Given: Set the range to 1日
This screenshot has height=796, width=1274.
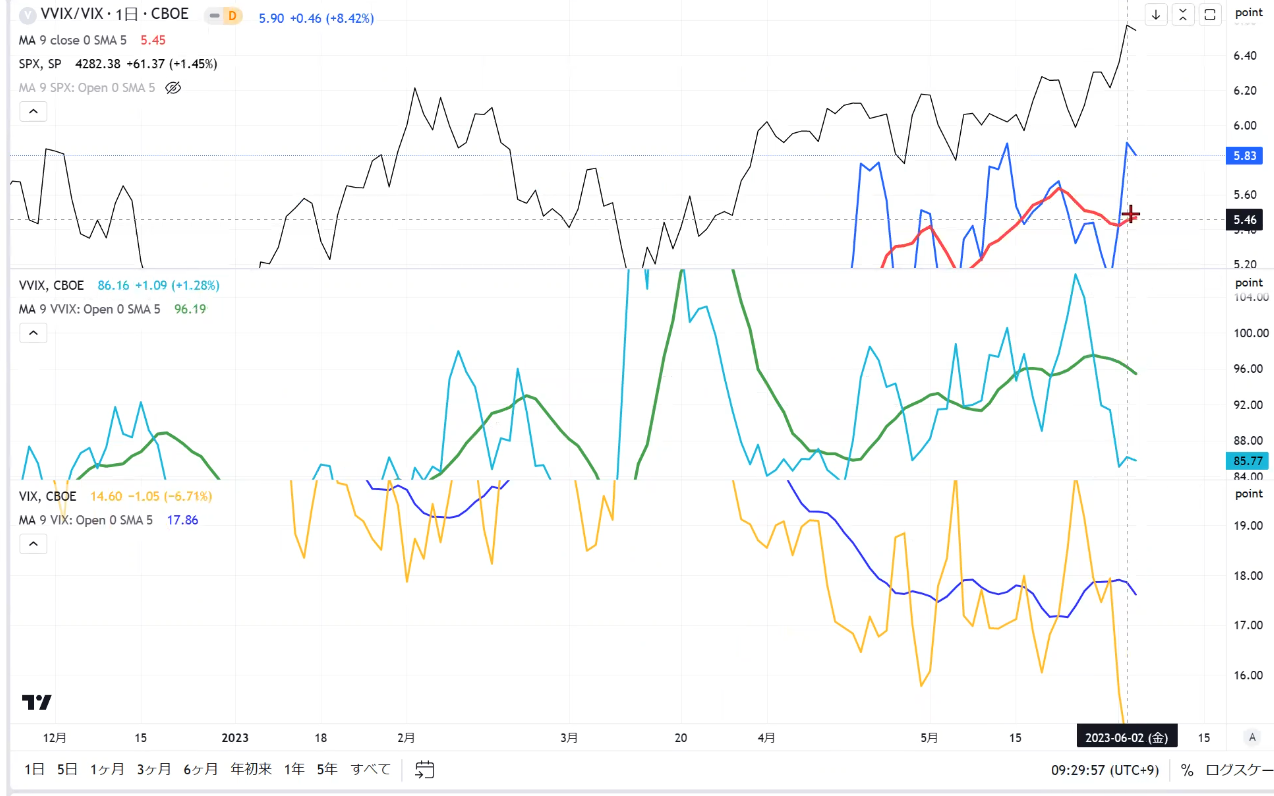Looking at the screenshot, I should pos(34,769).
